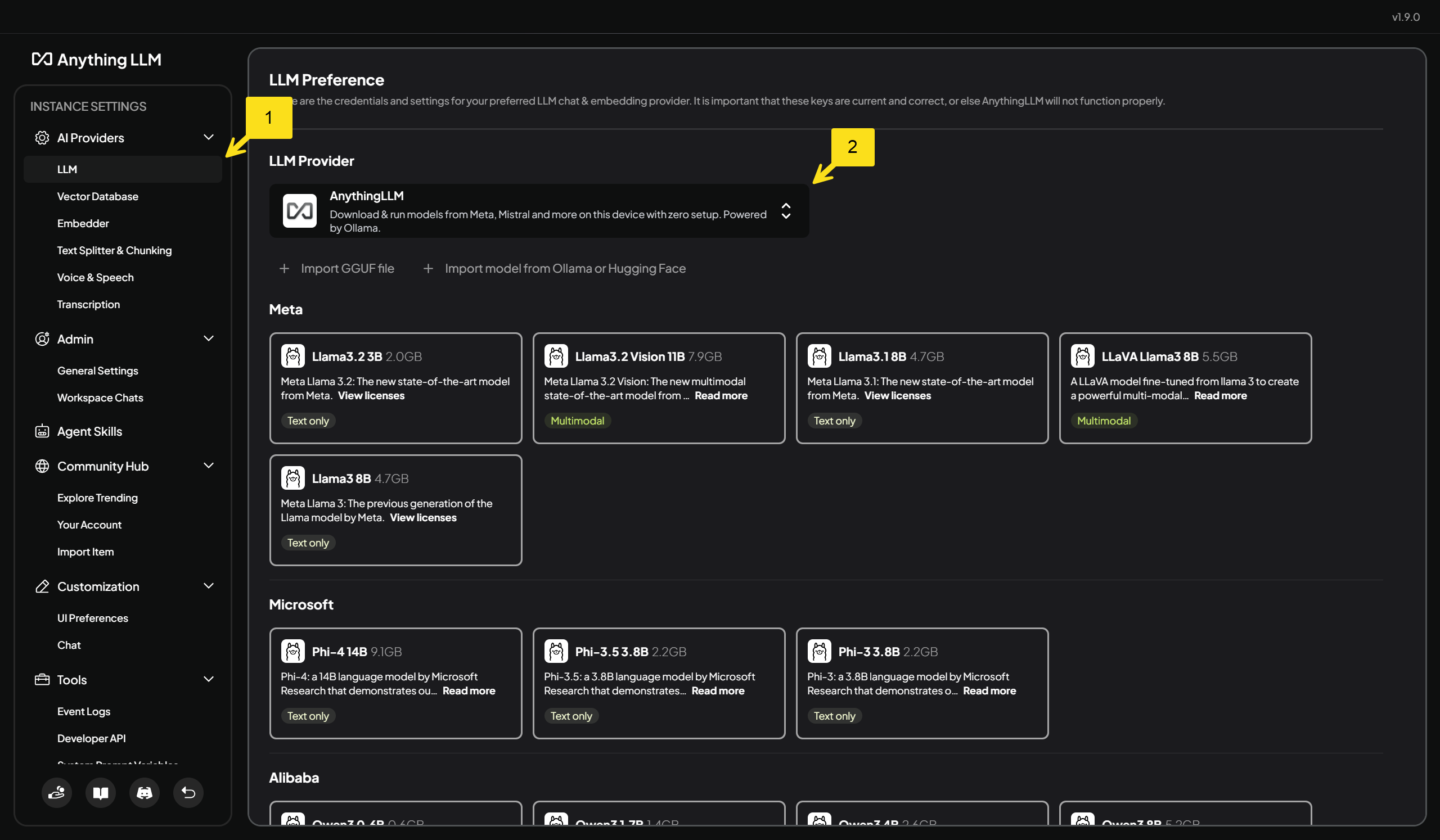Screen dimensions: 1440x840
Task: Read more about Llama3.2 Vision 11B
Action: (x=721, y=396)
